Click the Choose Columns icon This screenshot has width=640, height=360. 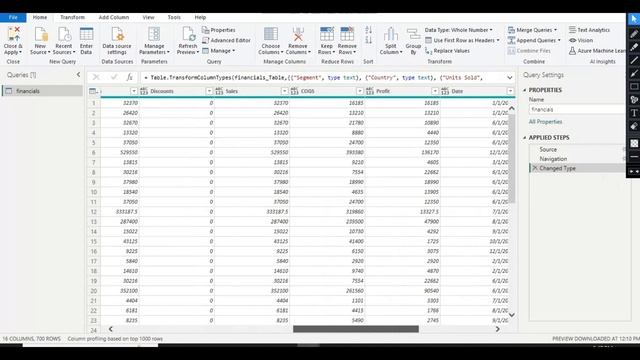(271, 34)
